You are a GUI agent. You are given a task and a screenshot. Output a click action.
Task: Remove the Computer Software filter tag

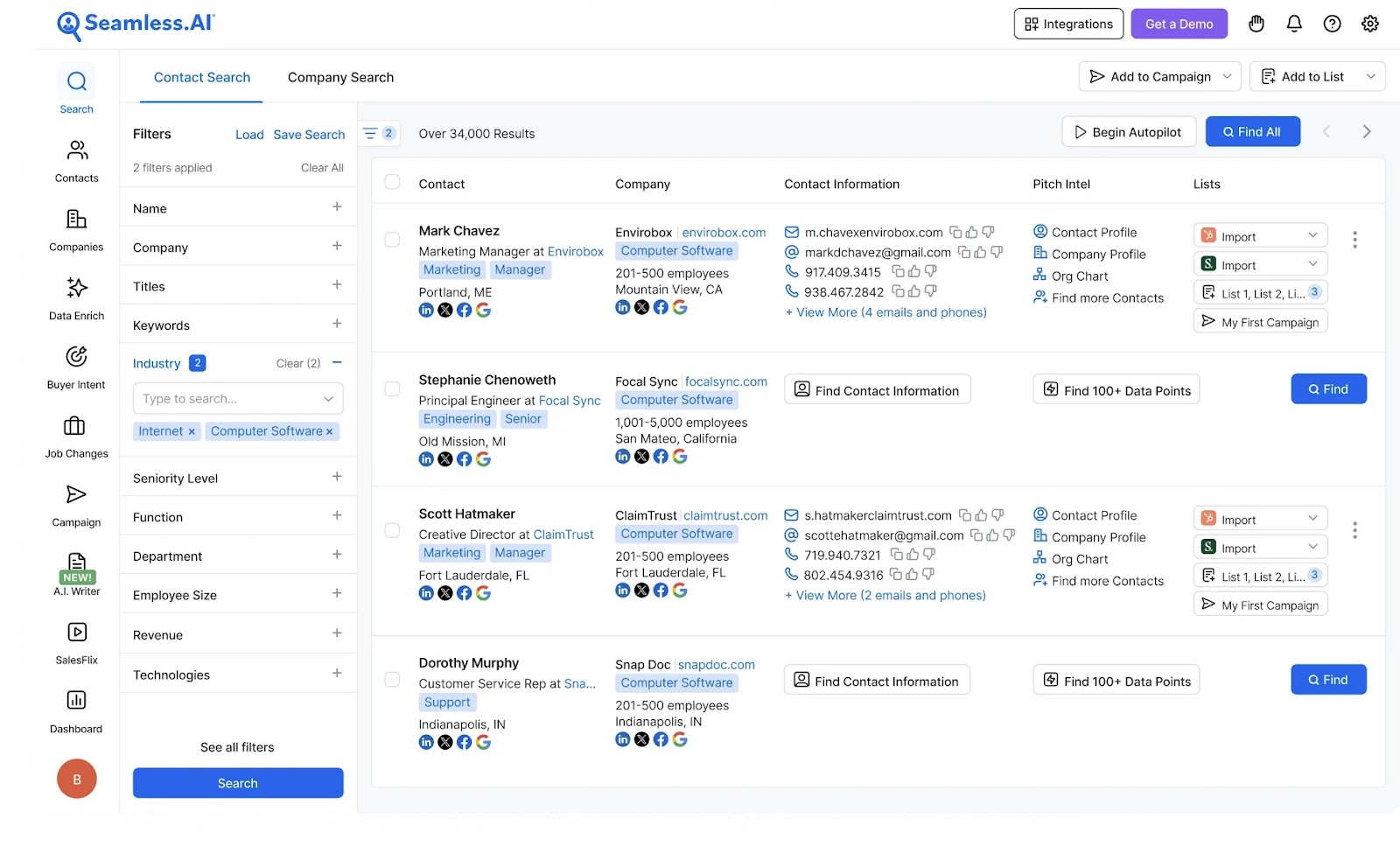tap(330, 431)
